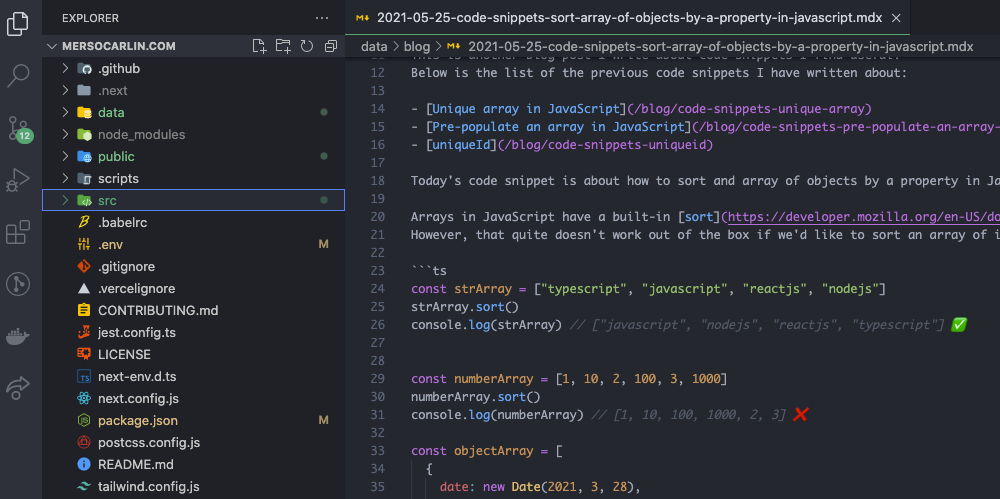Image resolution: width=1000 pixels, height=499 pixels.
Task: Open README.md file
Action: coord(194,465)
